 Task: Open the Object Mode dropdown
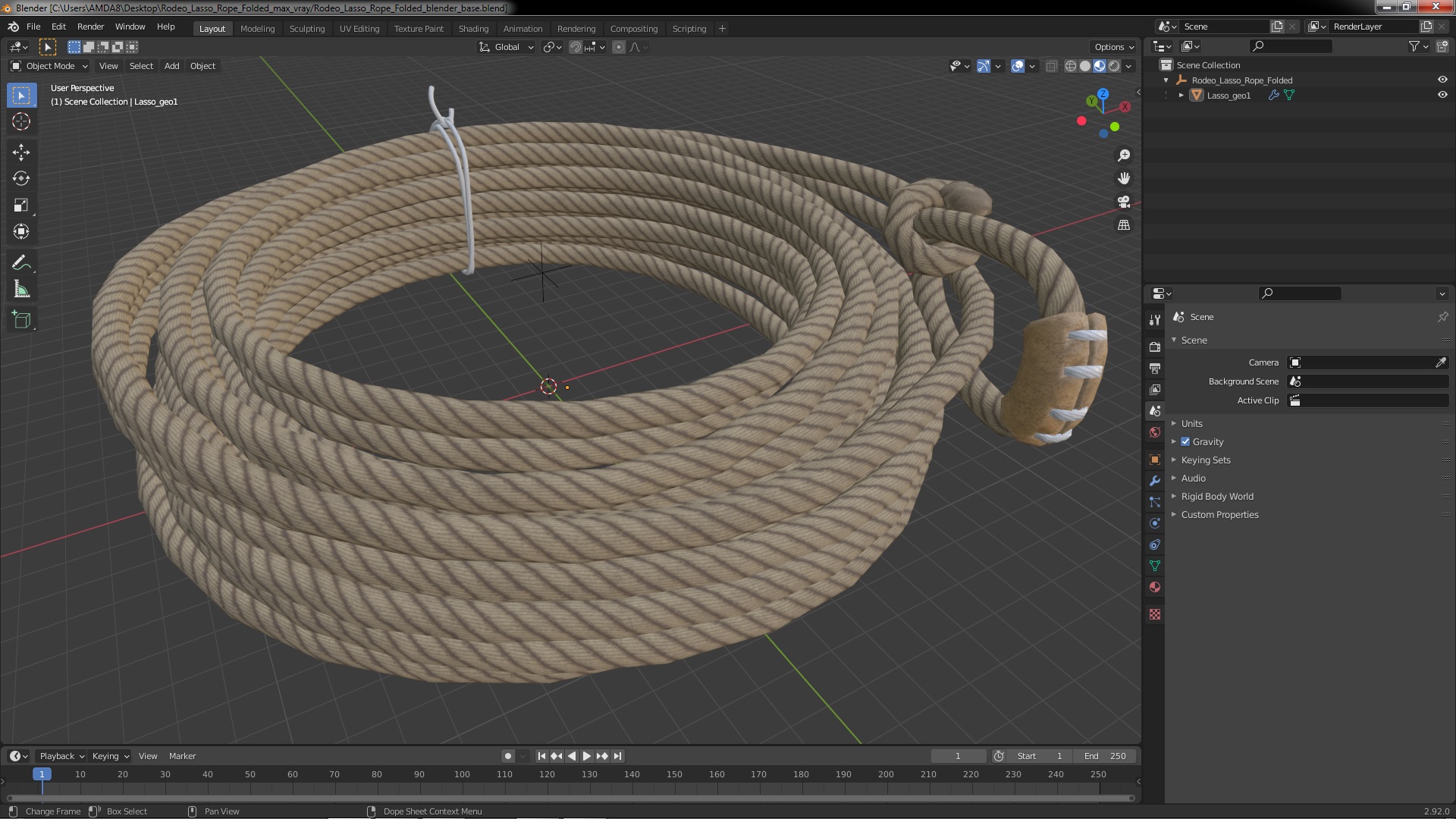tap(49, 66)
